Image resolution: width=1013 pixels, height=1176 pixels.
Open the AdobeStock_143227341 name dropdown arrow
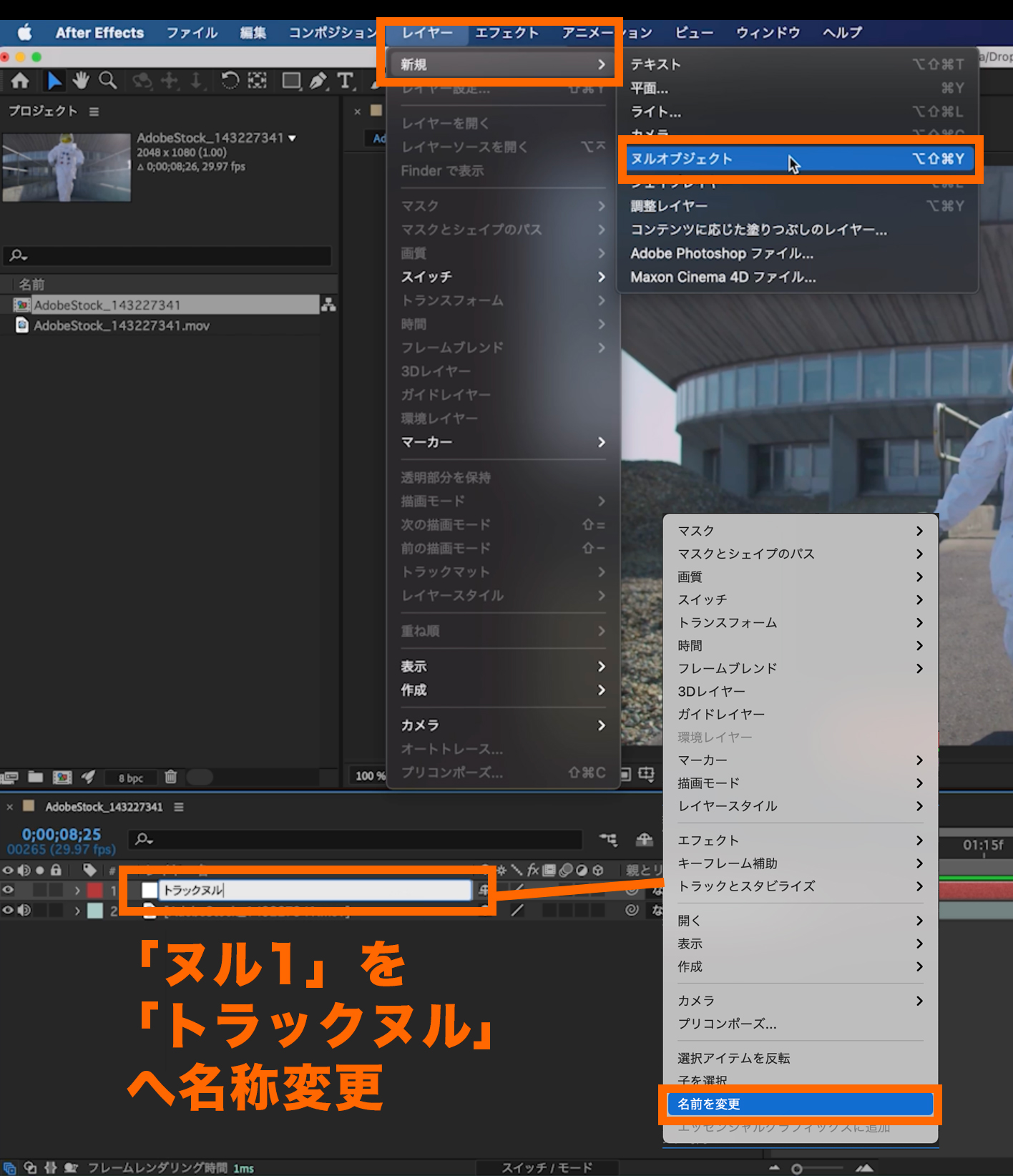pyautogui.click(x=292, y=138)
